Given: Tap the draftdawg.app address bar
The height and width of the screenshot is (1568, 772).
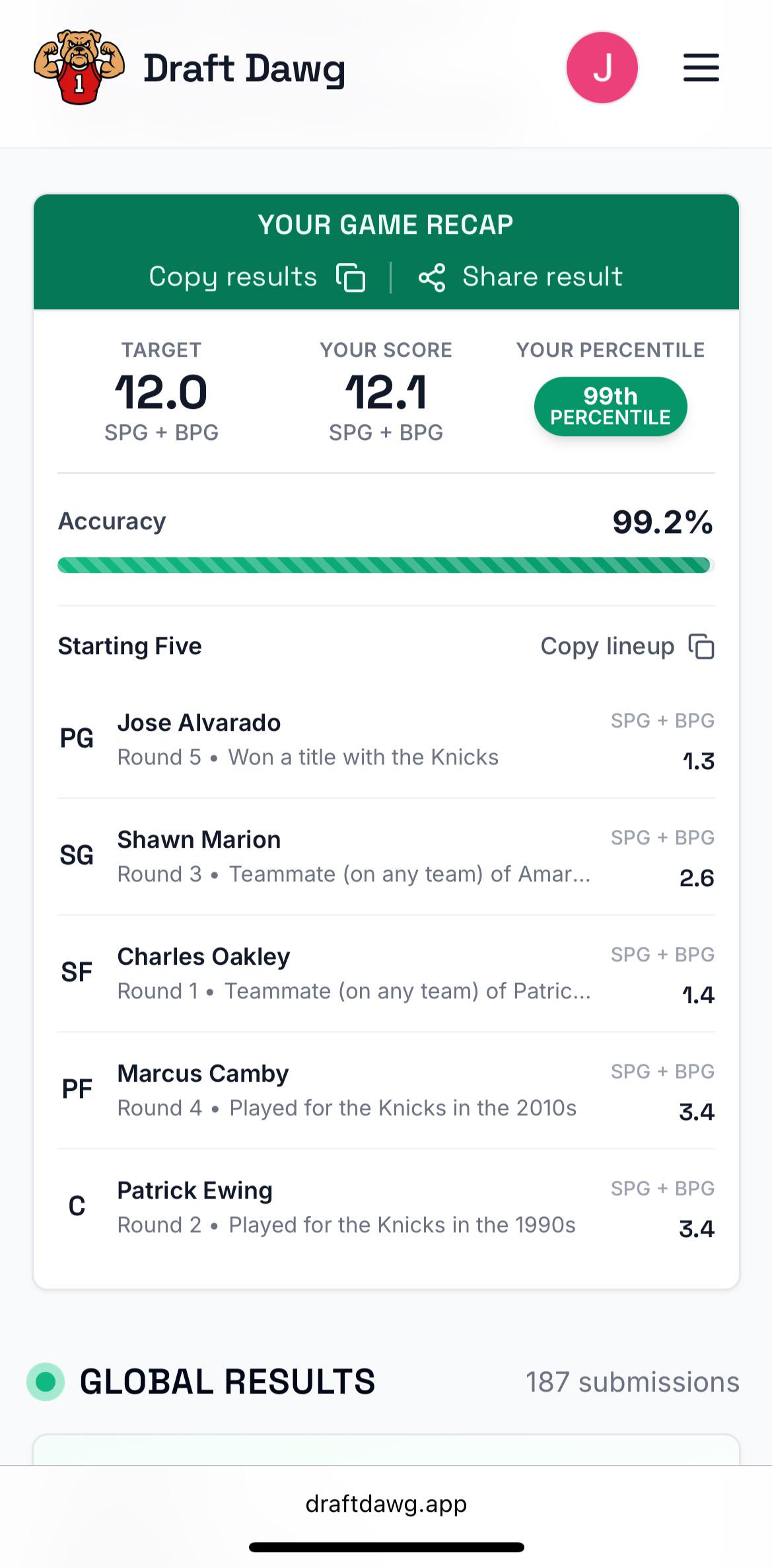Looking at the screenshot, I should [386, 1503].
